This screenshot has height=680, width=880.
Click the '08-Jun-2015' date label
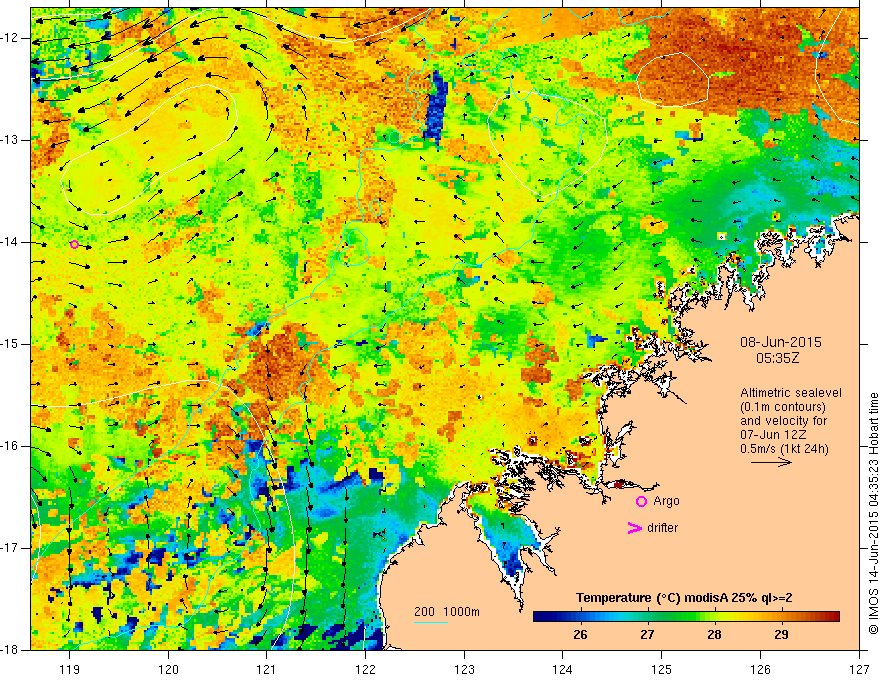(x=781, y=342)
